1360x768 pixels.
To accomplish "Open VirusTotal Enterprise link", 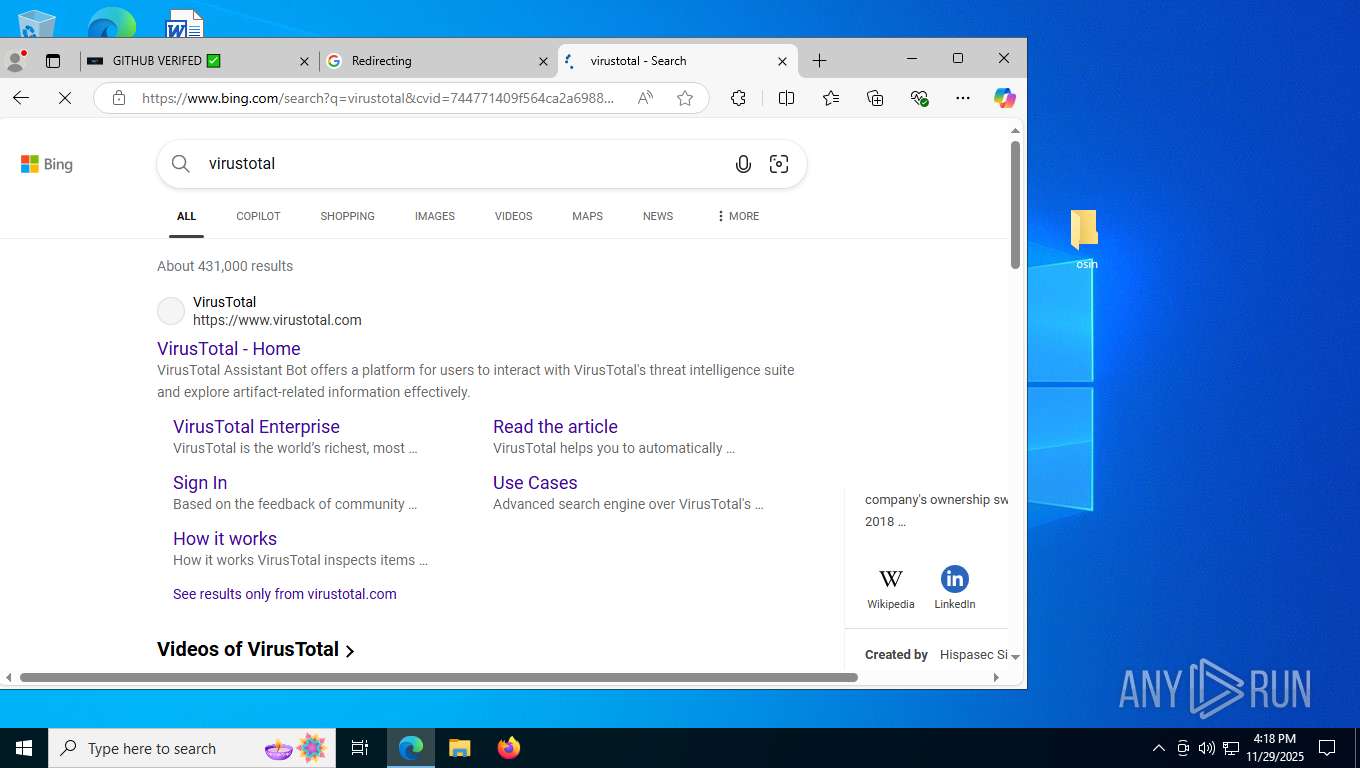I will coord(256,427).
